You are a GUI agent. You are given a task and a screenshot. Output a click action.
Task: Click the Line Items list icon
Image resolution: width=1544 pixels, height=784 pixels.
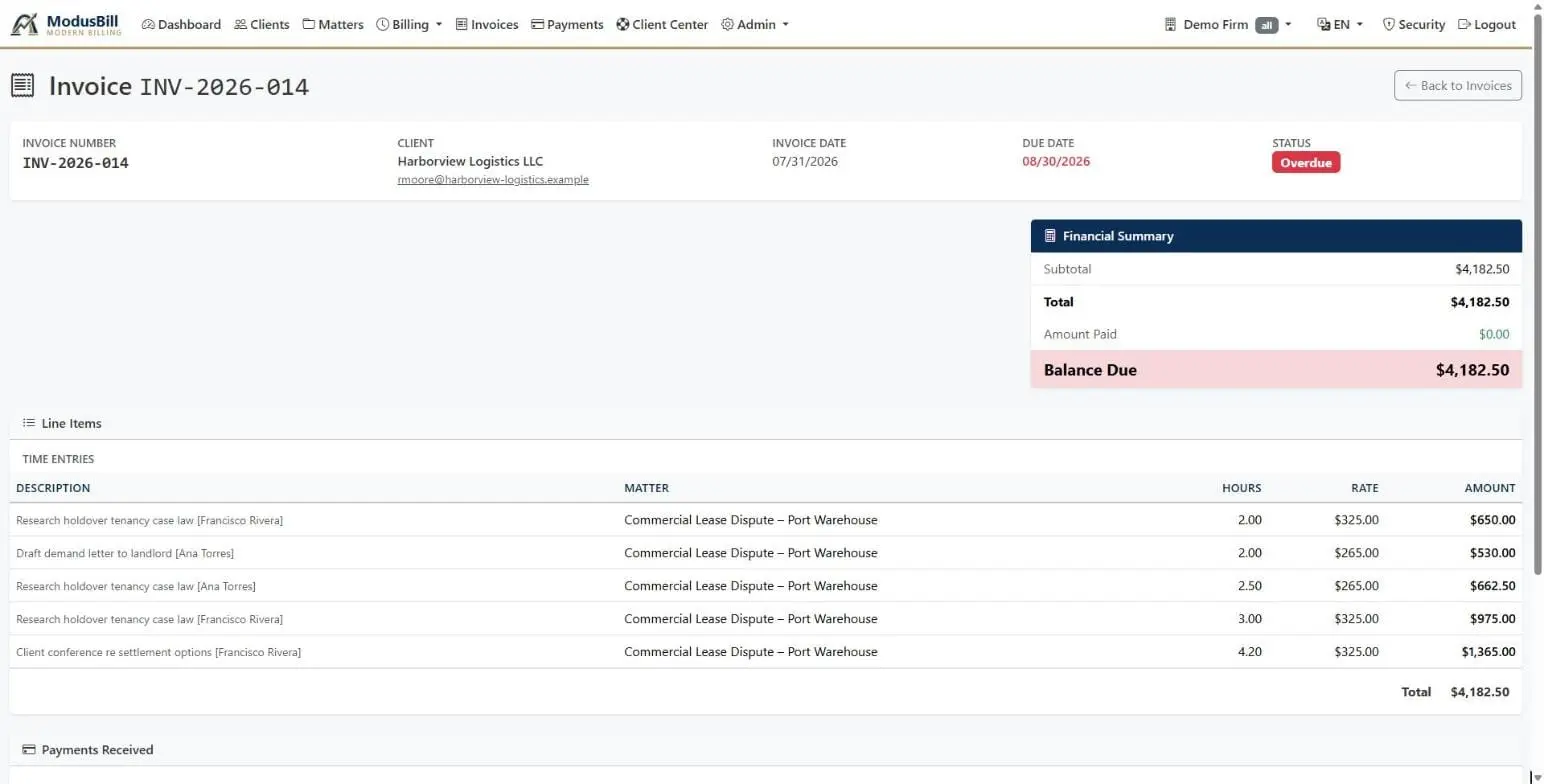[29, 423]
